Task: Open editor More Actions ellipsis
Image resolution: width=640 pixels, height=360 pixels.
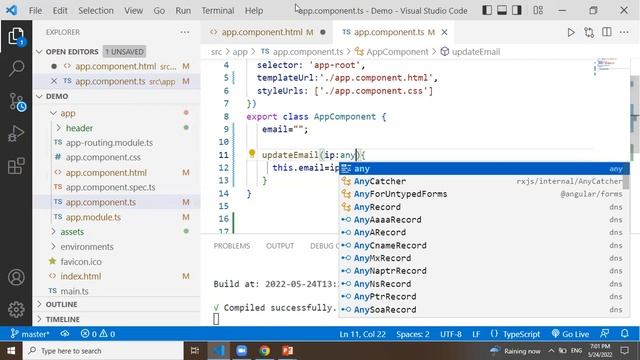Action: (x=624, y=32)
